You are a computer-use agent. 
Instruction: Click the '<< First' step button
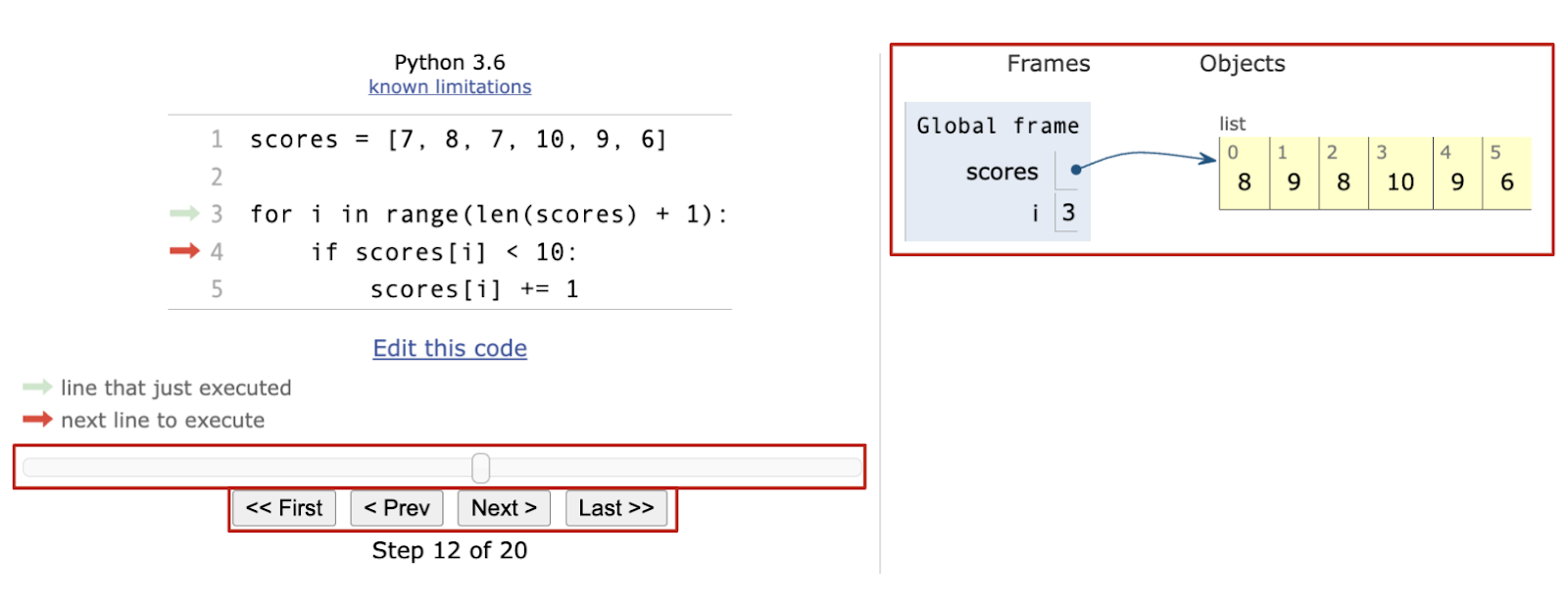coord(284,508)
